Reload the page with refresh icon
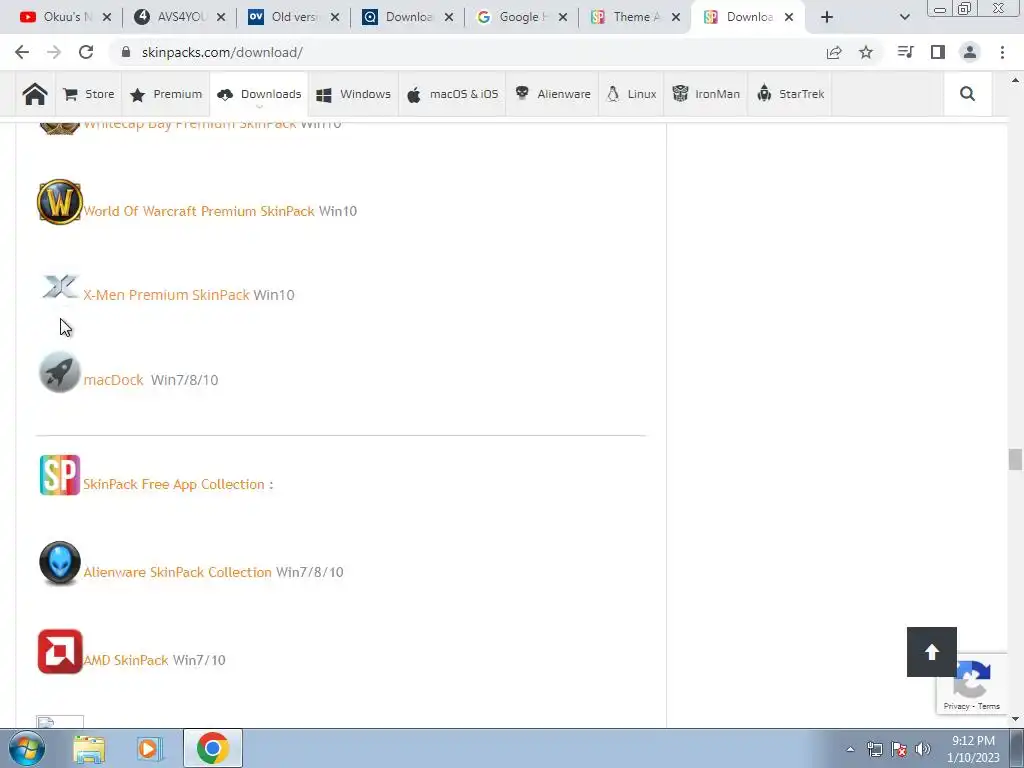This screenshot has height=768, width=1024. (x=86, y=52)
